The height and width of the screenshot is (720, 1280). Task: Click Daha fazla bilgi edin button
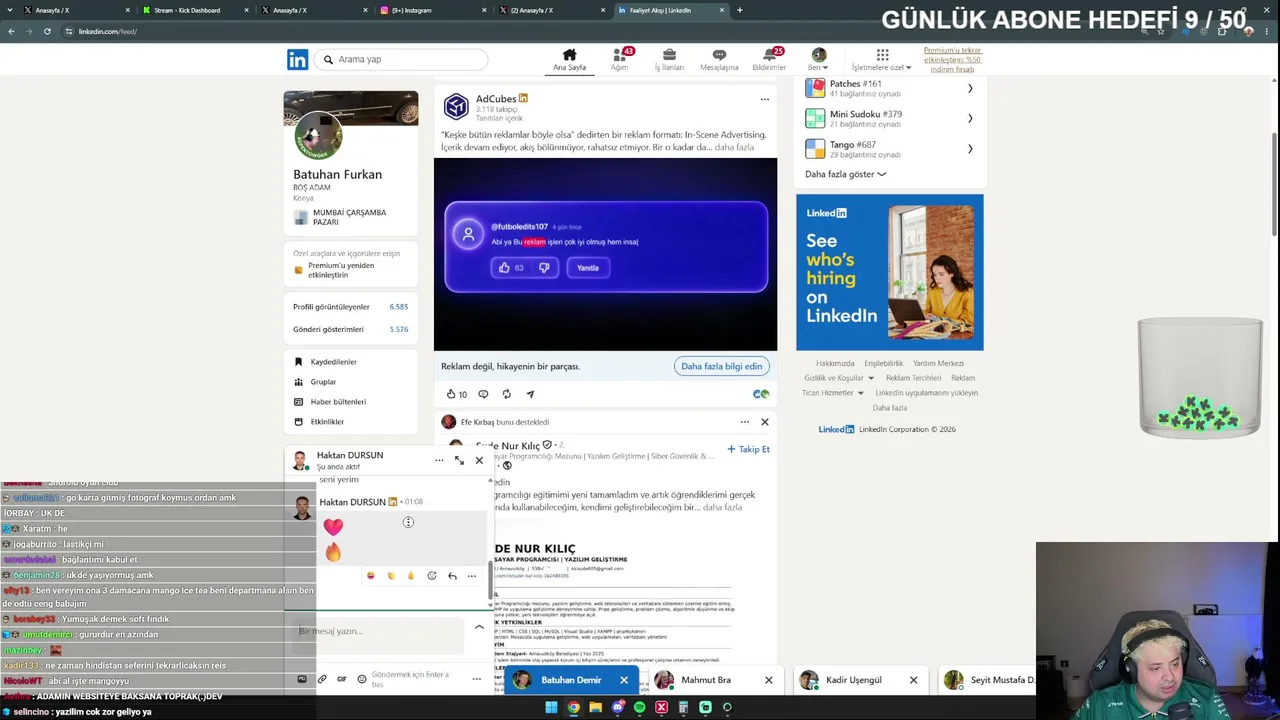(x=722, y=366)
